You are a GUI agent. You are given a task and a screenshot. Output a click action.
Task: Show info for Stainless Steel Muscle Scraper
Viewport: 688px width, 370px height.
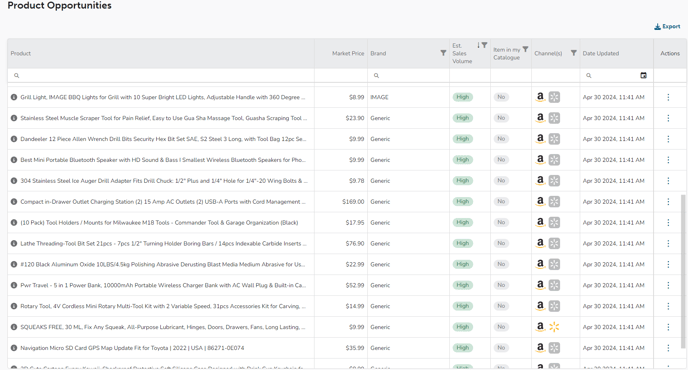[14, 118]
